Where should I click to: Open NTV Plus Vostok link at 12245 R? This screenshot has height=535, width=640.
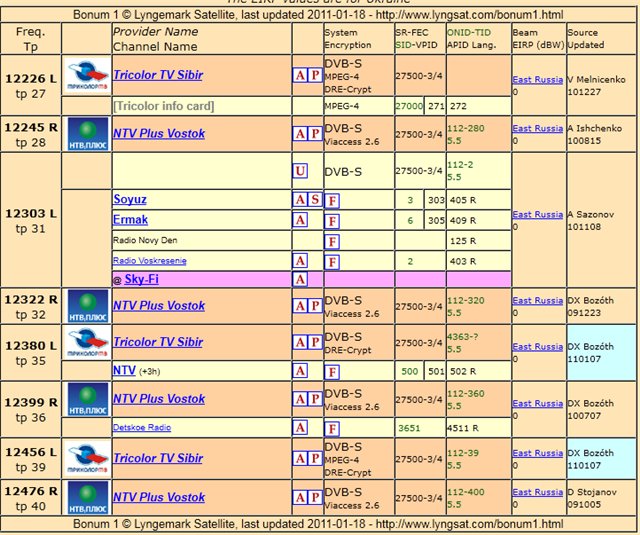pyautogui.click(x=159, y=133)
